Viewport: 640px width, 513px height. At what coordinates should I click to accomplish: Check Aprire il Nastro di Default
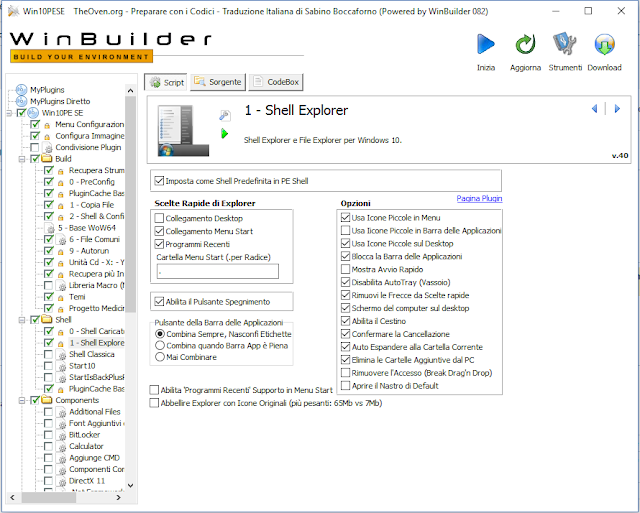pos(345,385)
